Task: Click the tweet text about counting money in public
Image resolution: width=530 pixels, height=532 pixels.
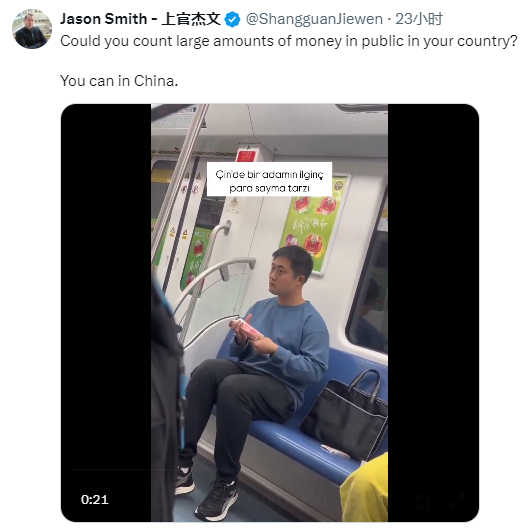Action: click(x=289, y=41)
